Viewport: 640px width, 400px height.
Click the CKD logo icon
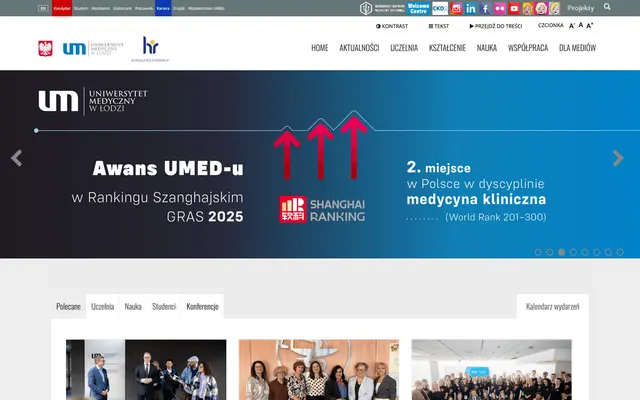coord(440,8)
